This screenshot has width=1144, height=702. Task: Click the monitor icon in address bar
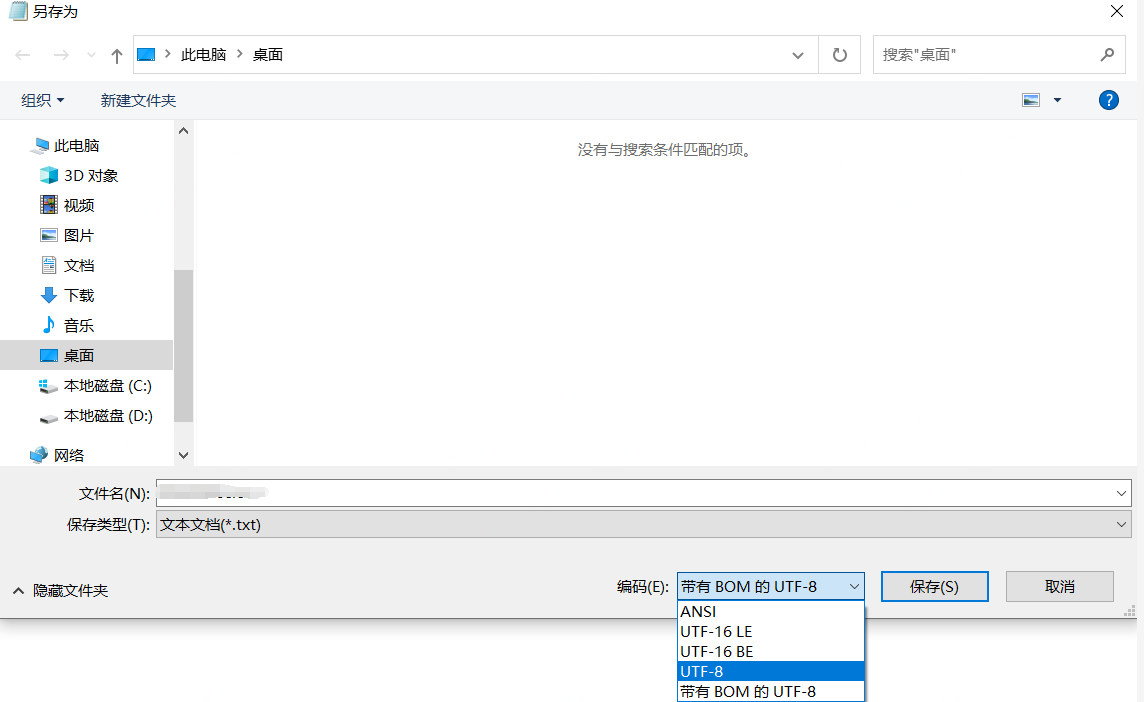[146, 55]
